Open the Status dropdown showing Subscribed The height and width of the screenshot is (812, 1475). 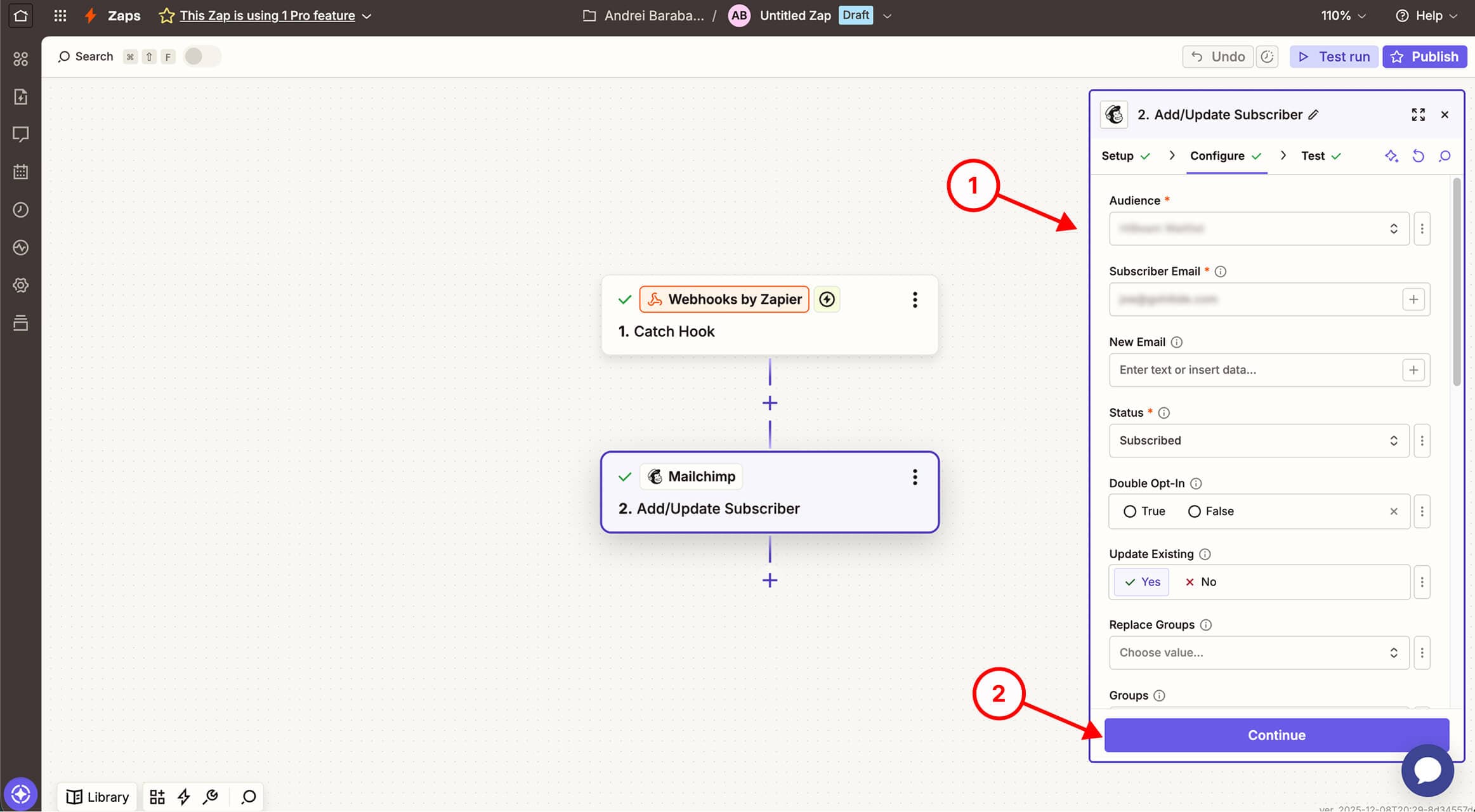1258,441
